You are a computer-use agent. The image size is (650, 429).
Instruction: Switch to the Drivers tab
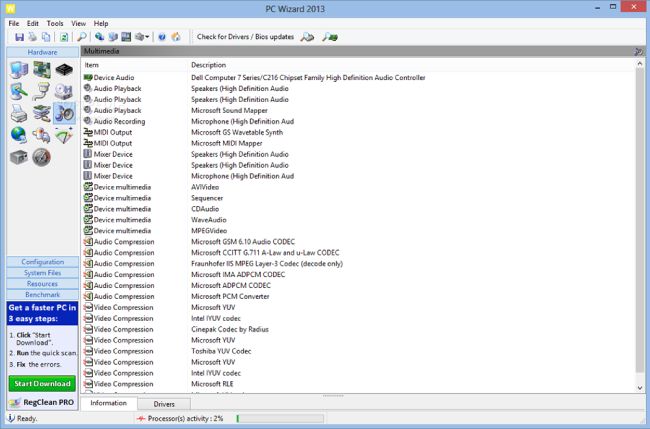click(x=164, y=404)
